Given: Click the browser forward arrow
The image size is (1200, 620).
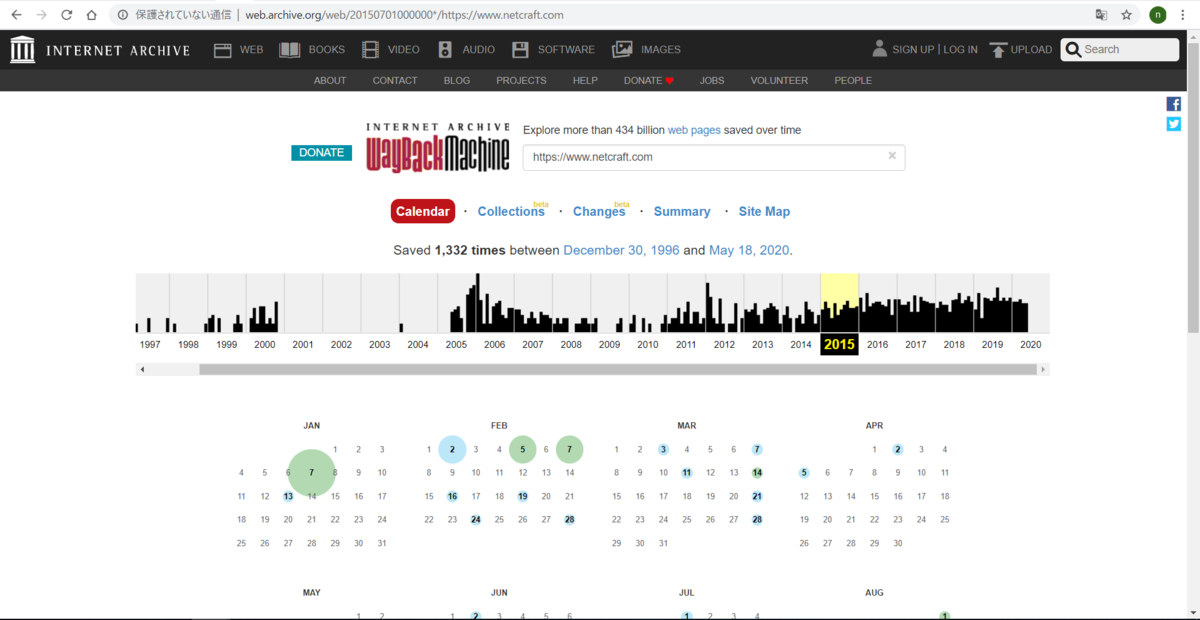Looking at the screenshot, I should [41, 15].
